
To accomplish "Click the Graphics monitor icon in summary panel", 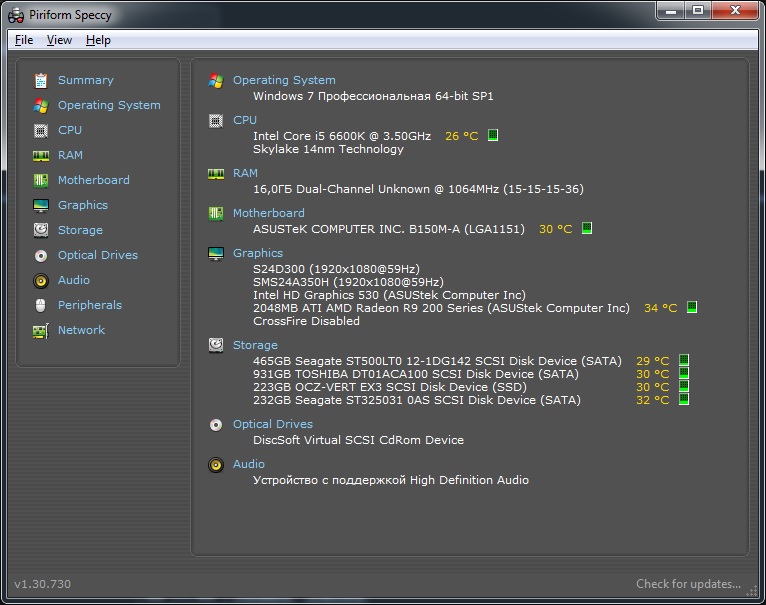I will click(x=215, y=254).
